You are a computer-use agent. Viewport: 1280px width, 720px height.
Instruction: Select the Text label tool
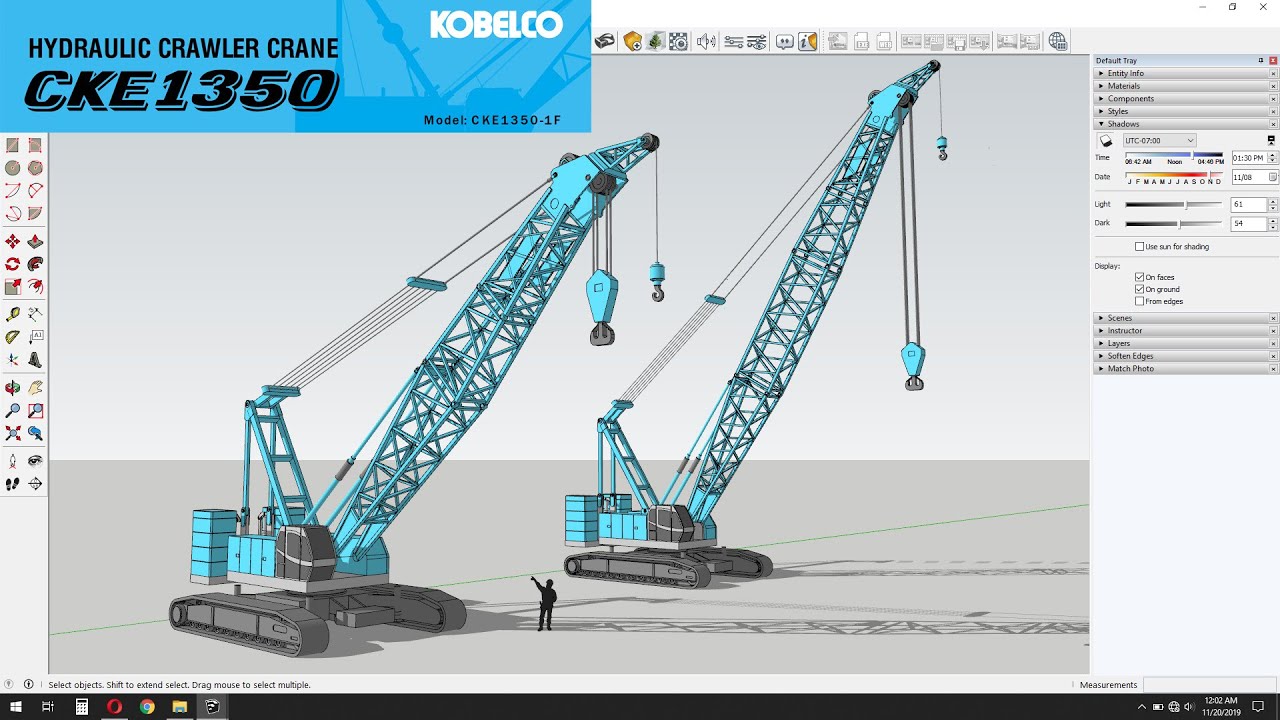point(35,337)
